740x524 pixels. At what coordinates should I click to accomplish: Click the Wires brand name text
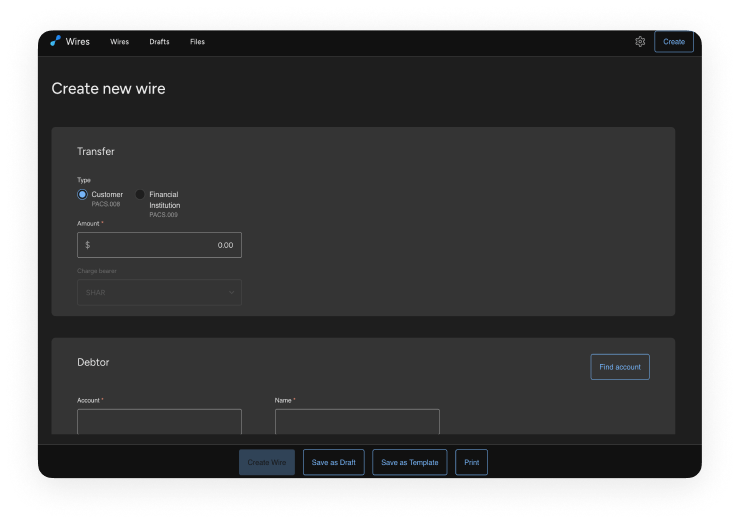tap(78, 42)
